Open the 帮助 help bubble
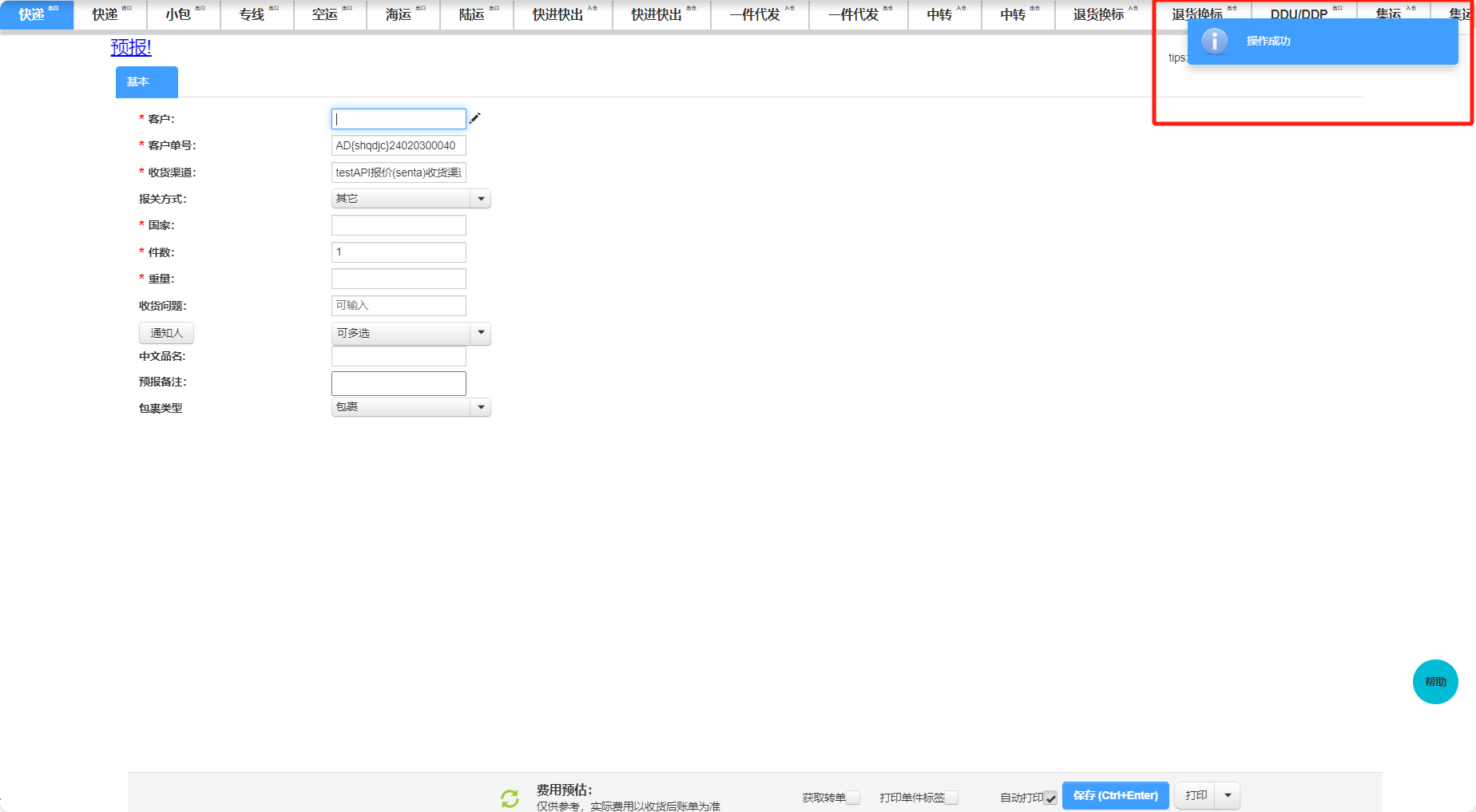 (x=1434, y=682)
